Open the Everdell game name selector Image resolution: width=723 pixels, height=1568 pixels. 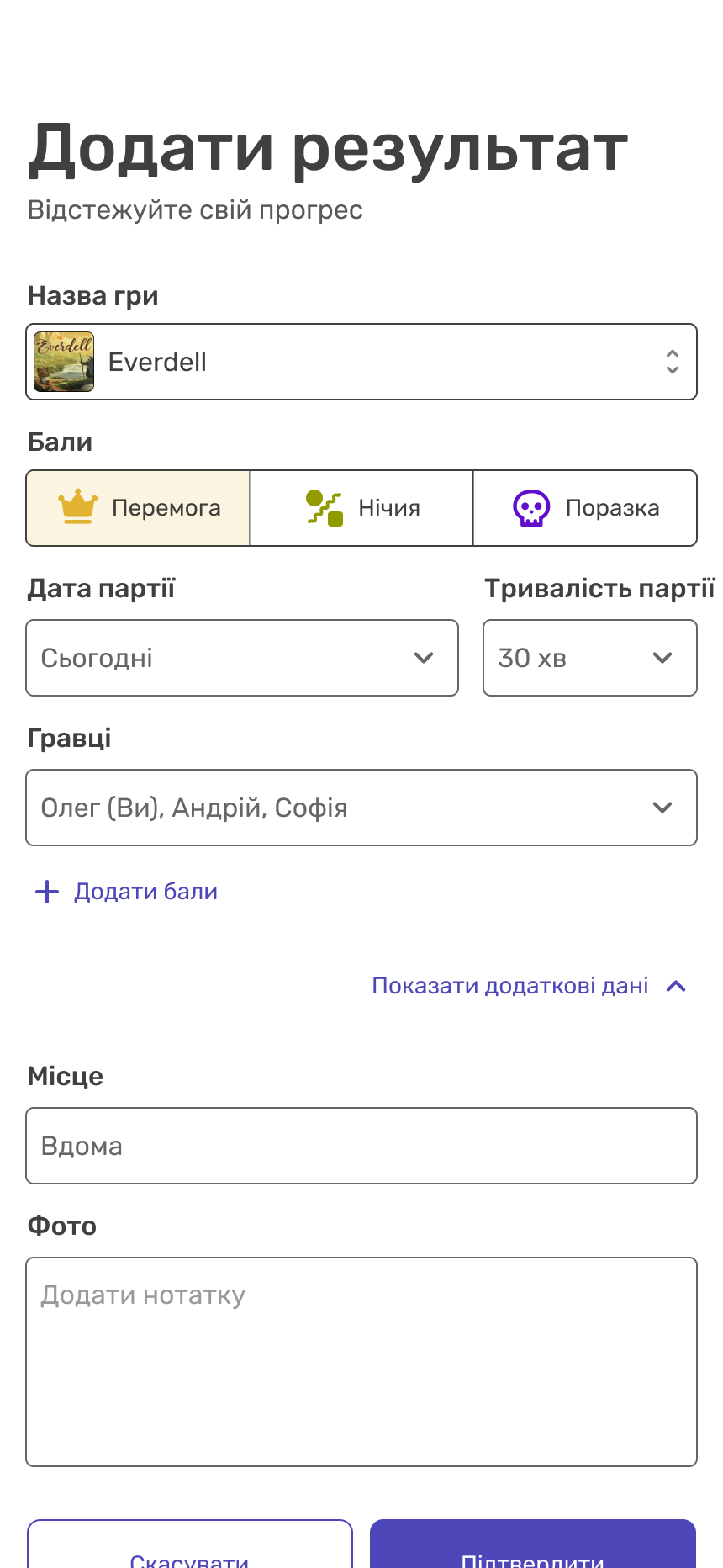(x=361, y=362)
